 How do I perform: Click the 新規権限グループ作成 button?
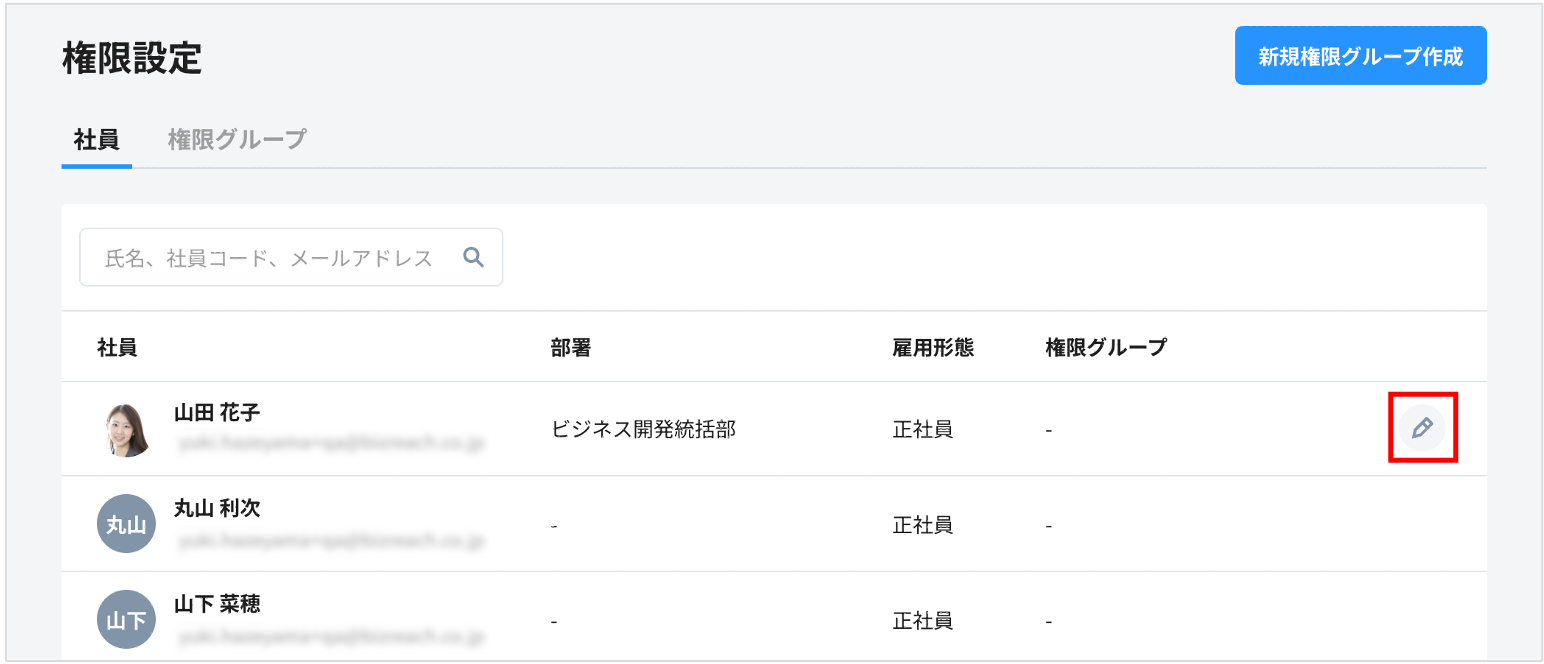(1360, 56)
